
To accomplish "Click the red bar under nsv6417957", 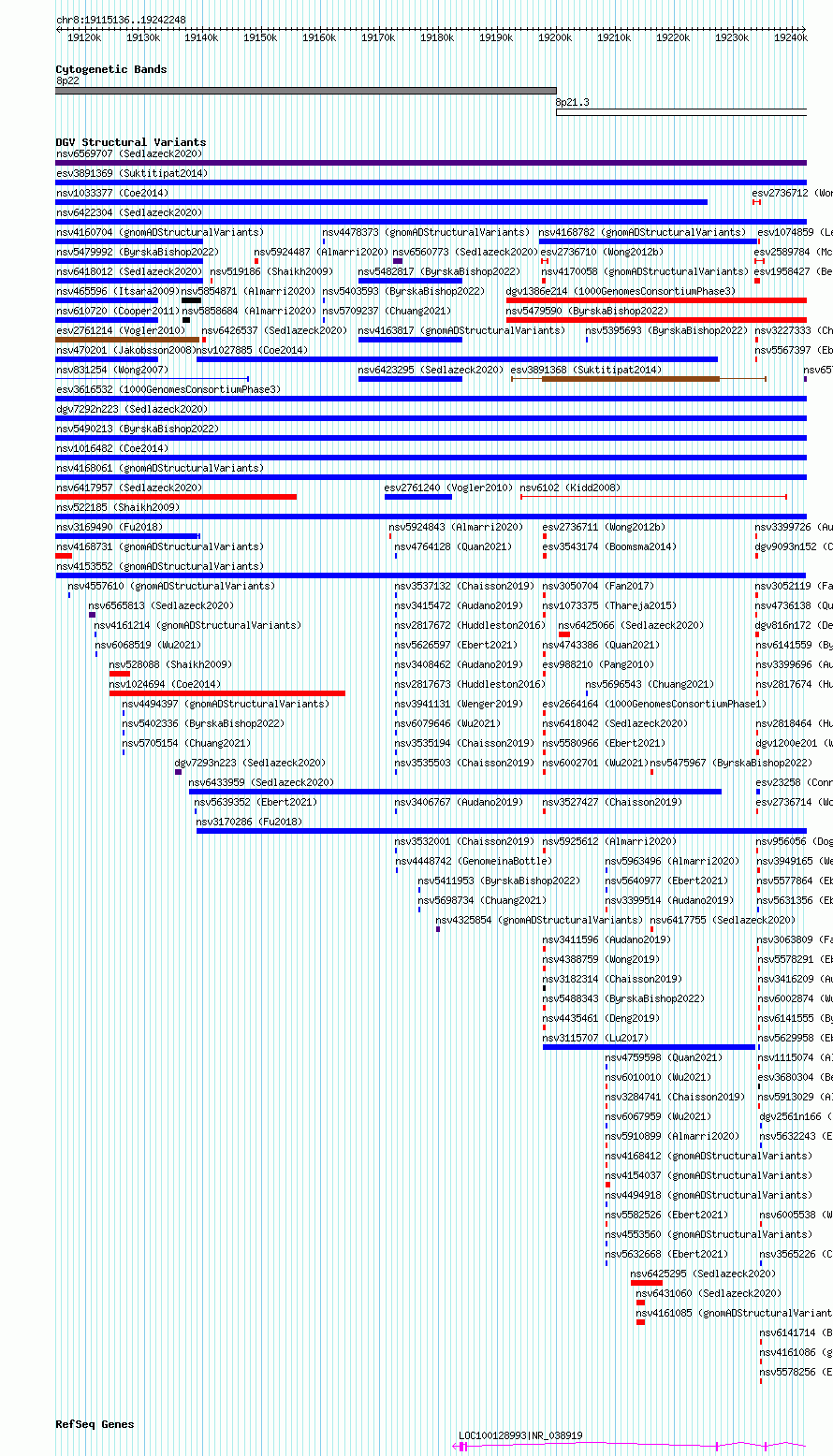I will point(176,497).
